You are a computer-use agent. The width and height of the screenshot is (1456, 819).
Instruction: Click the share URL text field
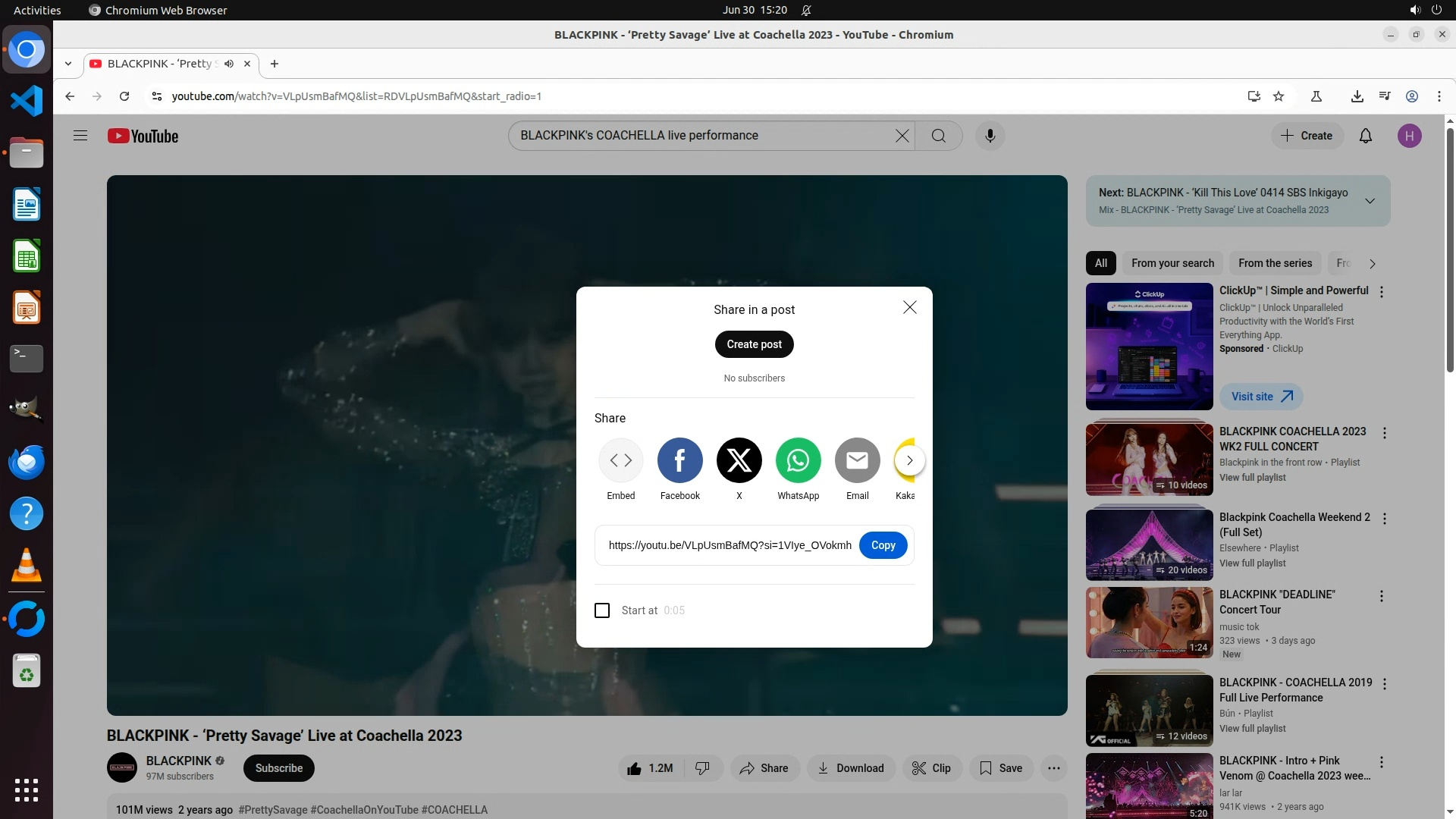tap(730, 545)
